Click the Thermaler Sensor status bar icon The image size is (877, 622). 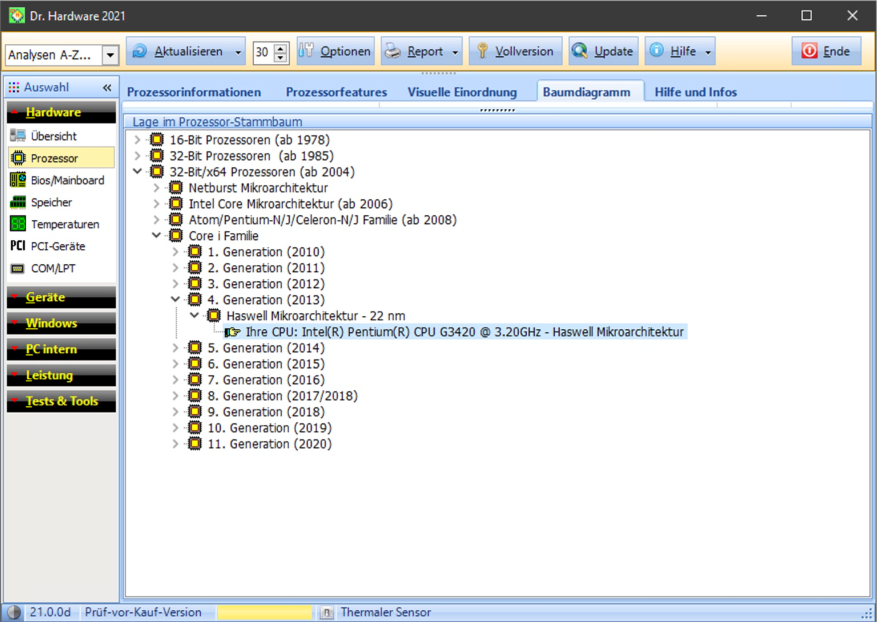pyautogui.click(x=327, y=612)
